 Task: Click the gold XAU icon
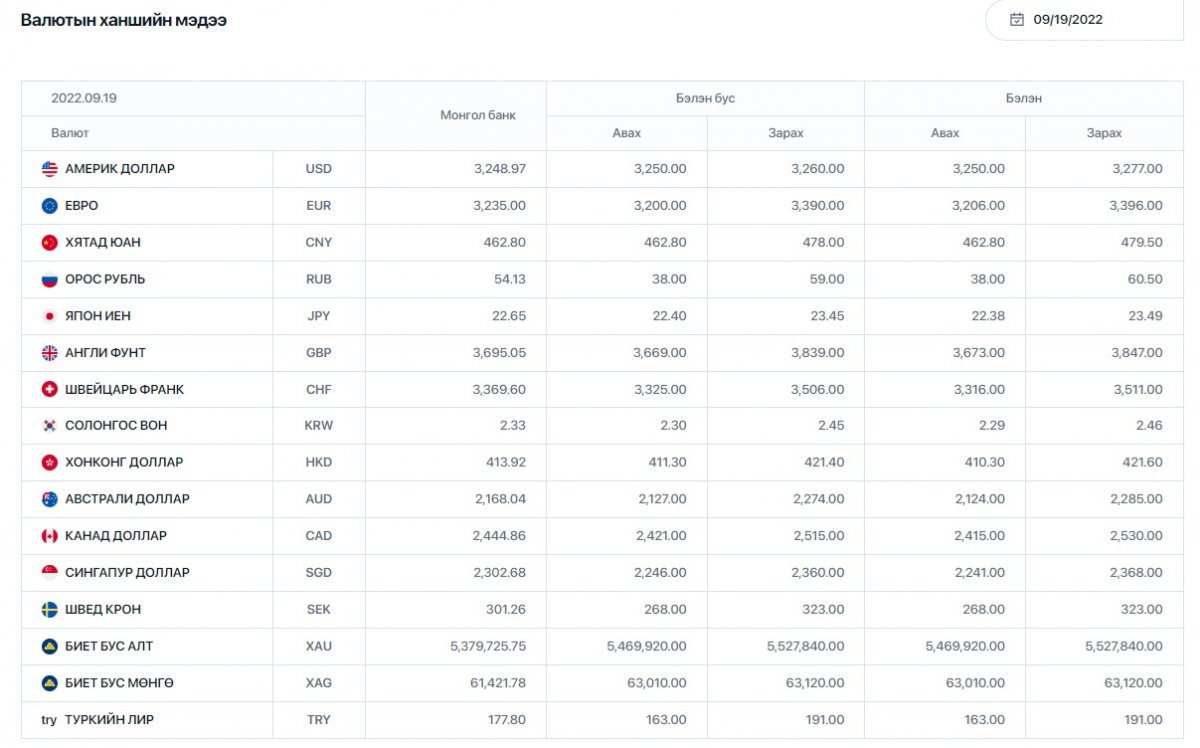pos(49,647)
